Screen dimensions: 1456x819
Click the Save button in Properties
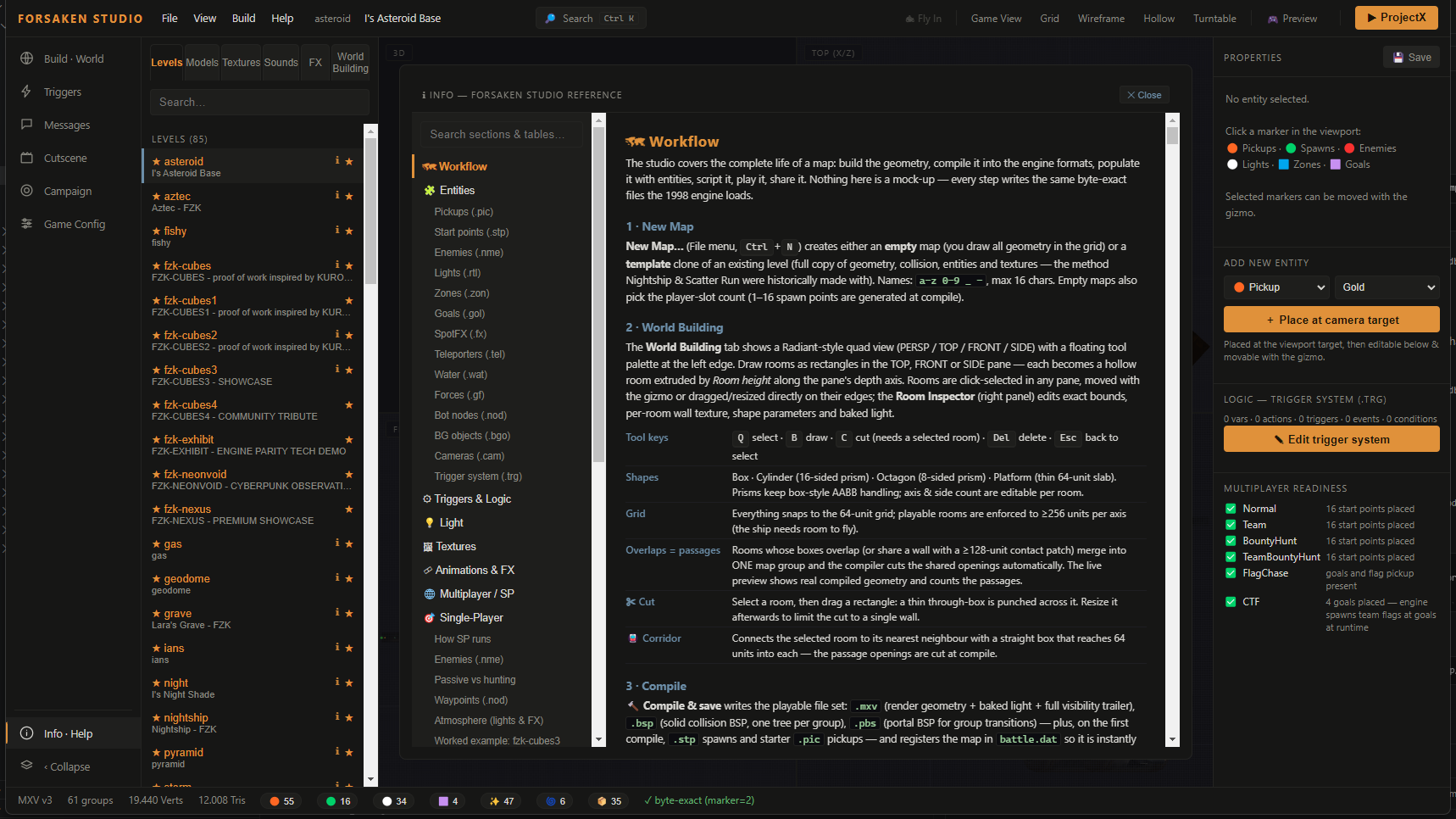(x=1412, y=58)
